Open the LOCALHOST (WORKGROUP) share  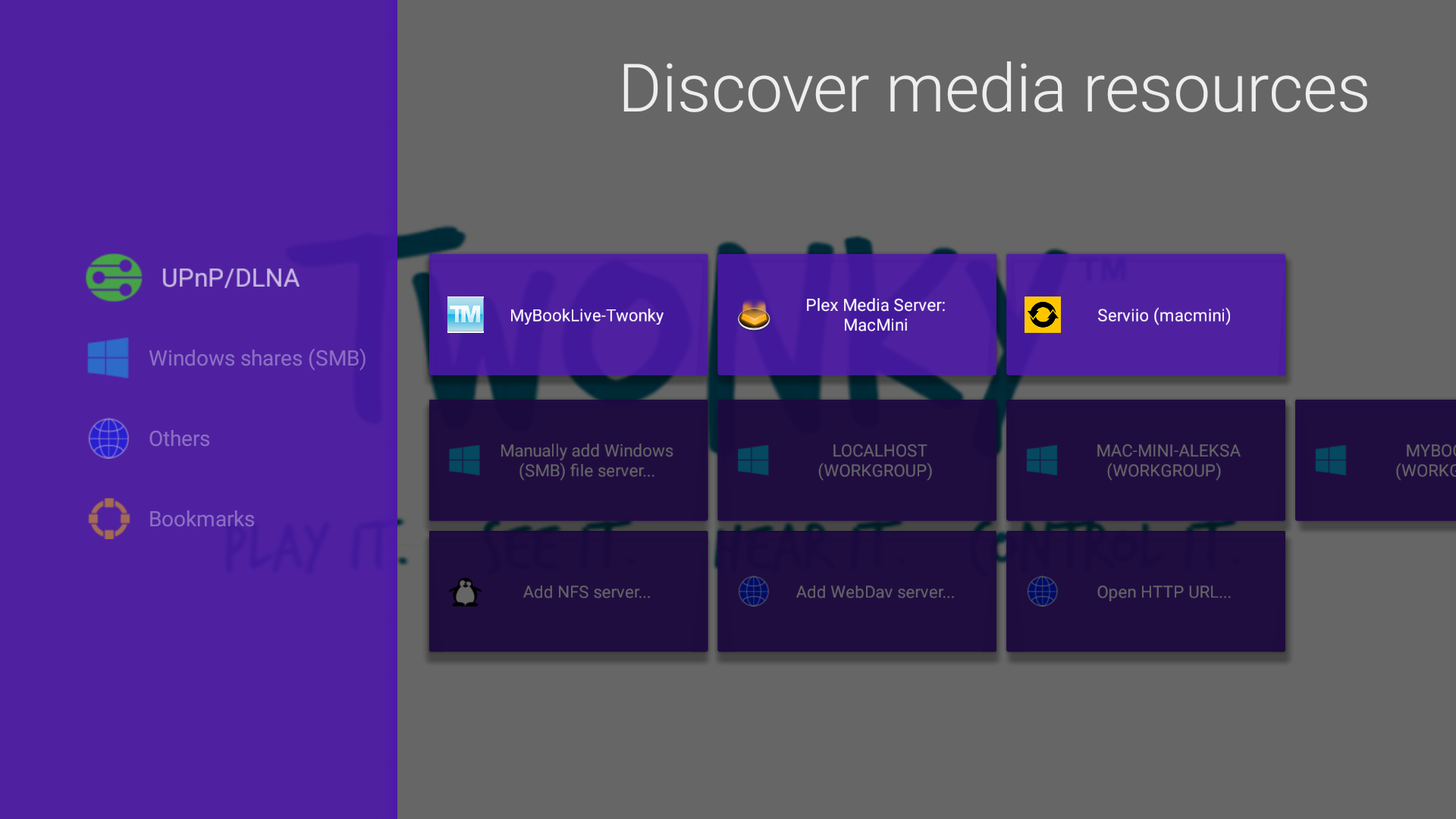[856, 460]
